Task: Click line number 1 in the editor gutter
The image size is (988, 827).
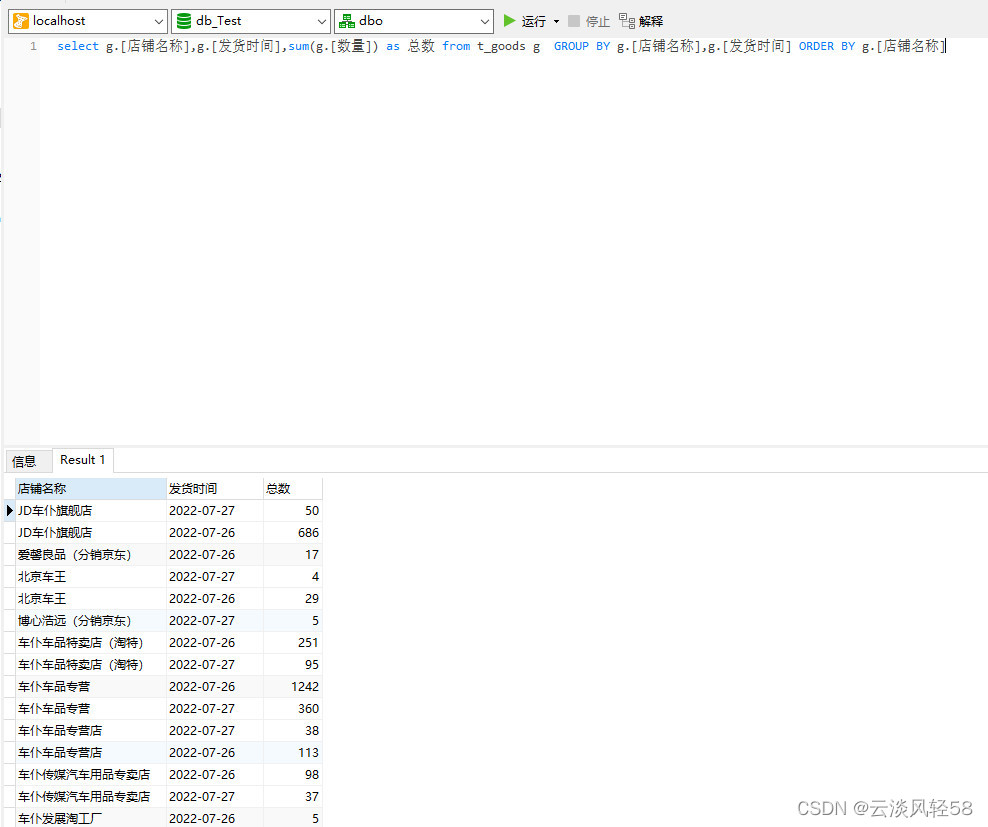Action: pyautogui.click(x=33, y=46)
